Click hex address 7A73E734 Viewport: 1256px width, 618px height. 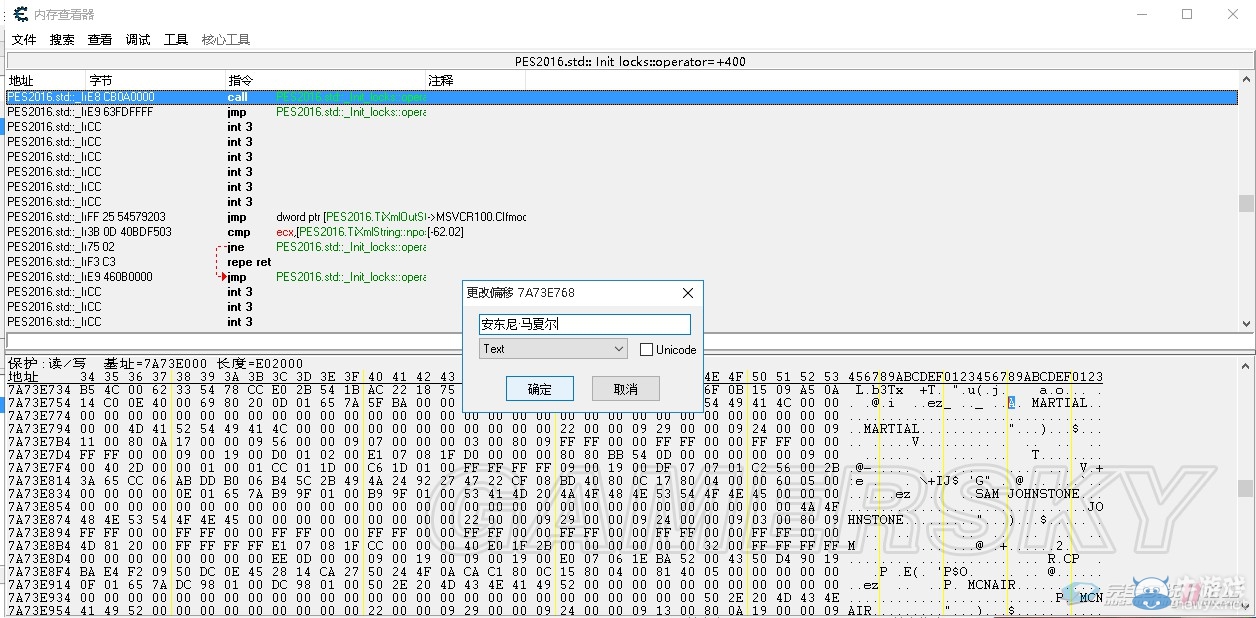coord(39,390)
